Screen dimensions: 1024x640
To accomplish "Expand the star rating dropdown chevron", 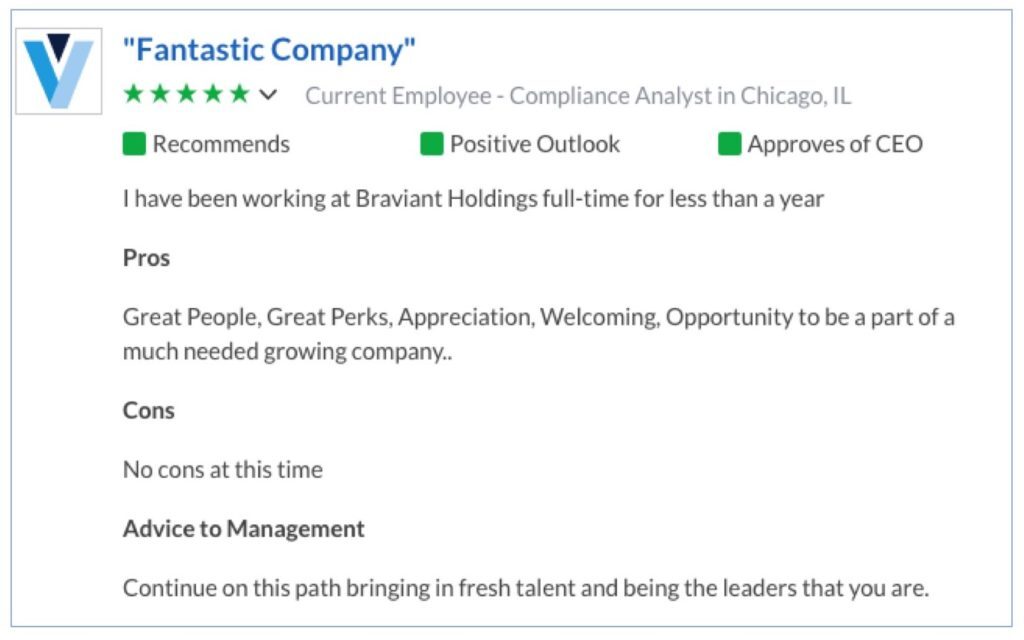I will pyautogui.click(x=268, y=95).
